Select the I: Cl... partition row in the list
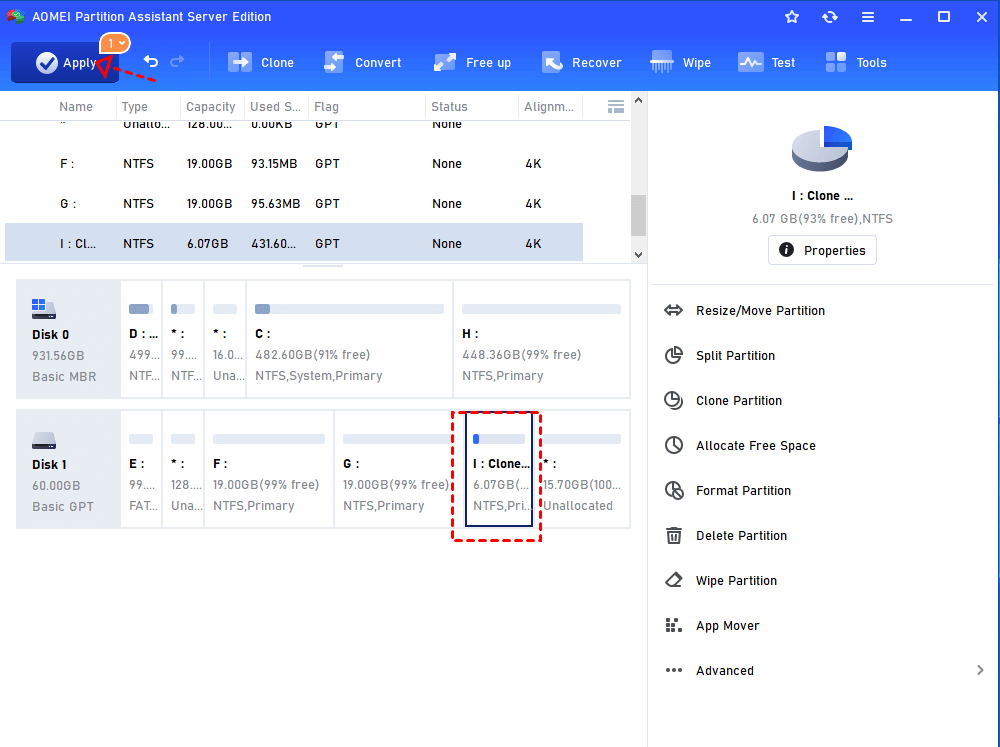 [294, 242]
